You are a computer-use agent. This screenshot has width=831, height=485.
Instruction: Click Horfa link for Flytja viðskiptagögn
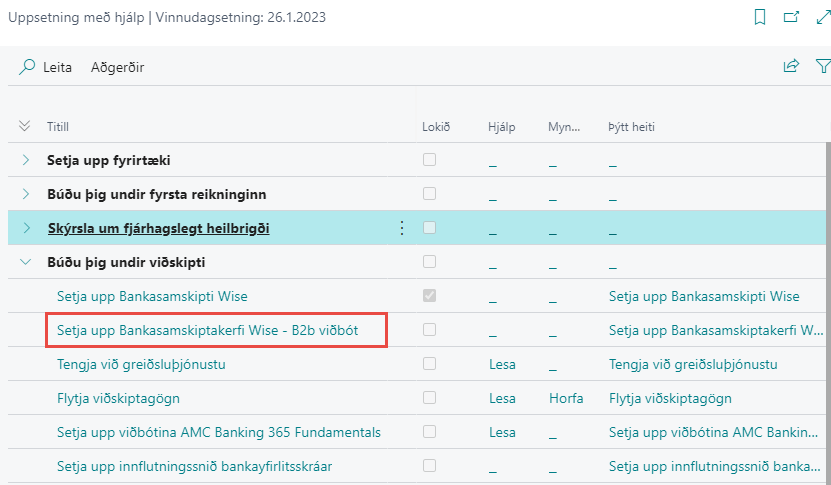565,398
